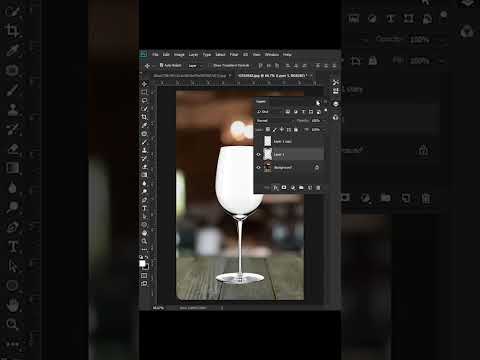The image size is (480, 360).
Task: Create a new group folder icon
Action: click(x=301, y=188)
